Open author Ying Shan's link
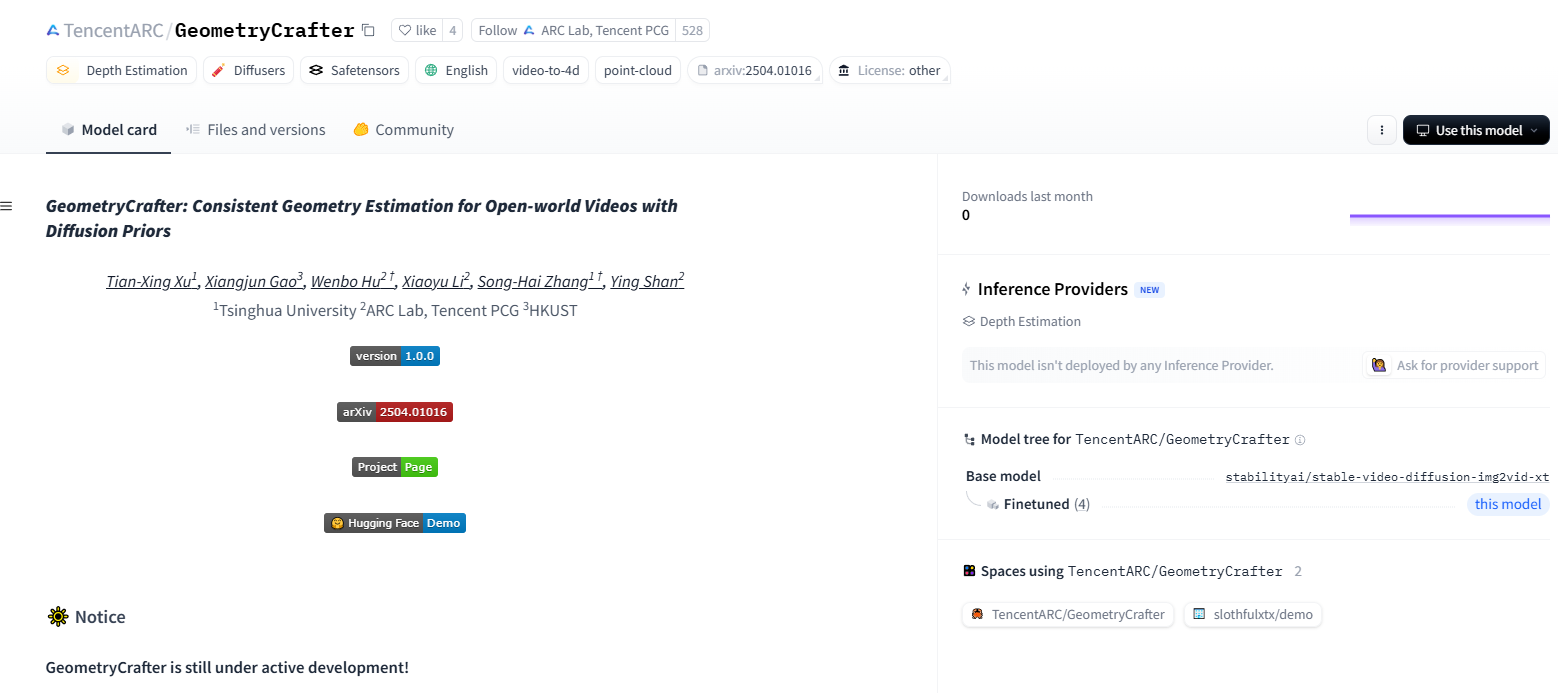The image size is (1558, 693). [647, 281]
